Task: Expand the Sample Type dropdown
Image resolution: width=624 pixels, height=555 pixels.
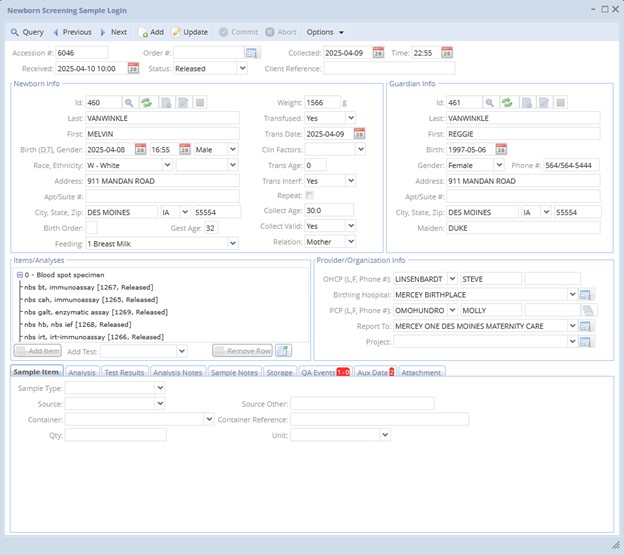Action: click(160, 388)
